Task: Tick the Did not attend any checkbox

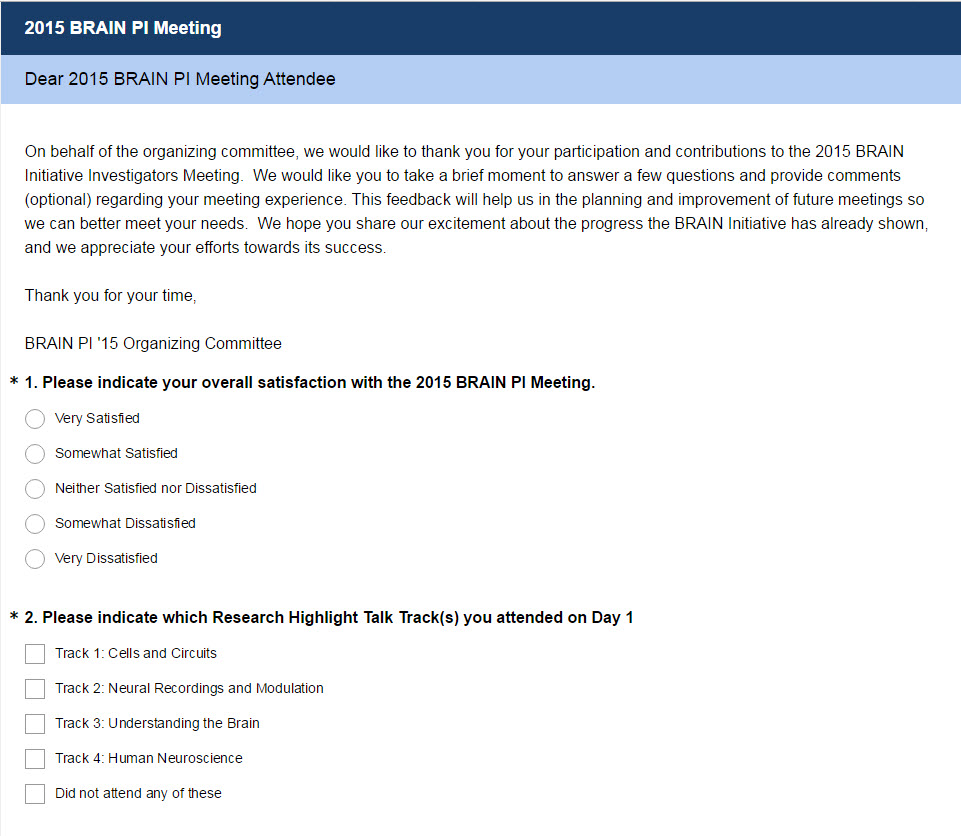Action: [x=35, y=794]
